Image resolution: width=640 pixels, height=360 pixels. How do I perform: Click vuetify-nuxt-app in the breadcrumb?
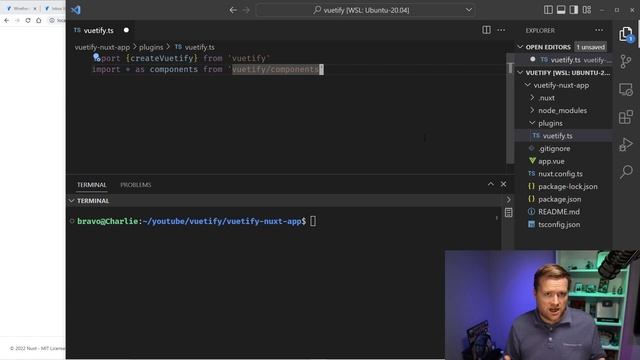click(102, 47)
